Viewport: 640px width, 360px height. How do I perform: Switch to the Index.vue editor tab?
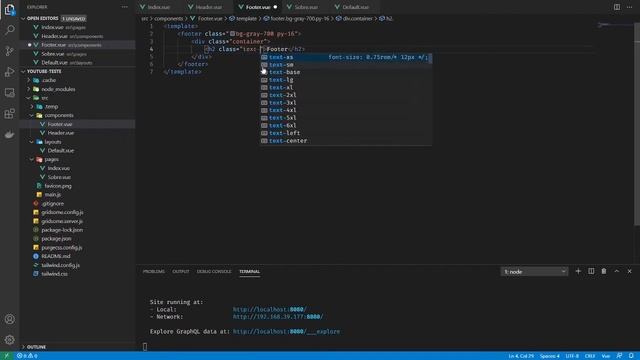tap(158, 7)
